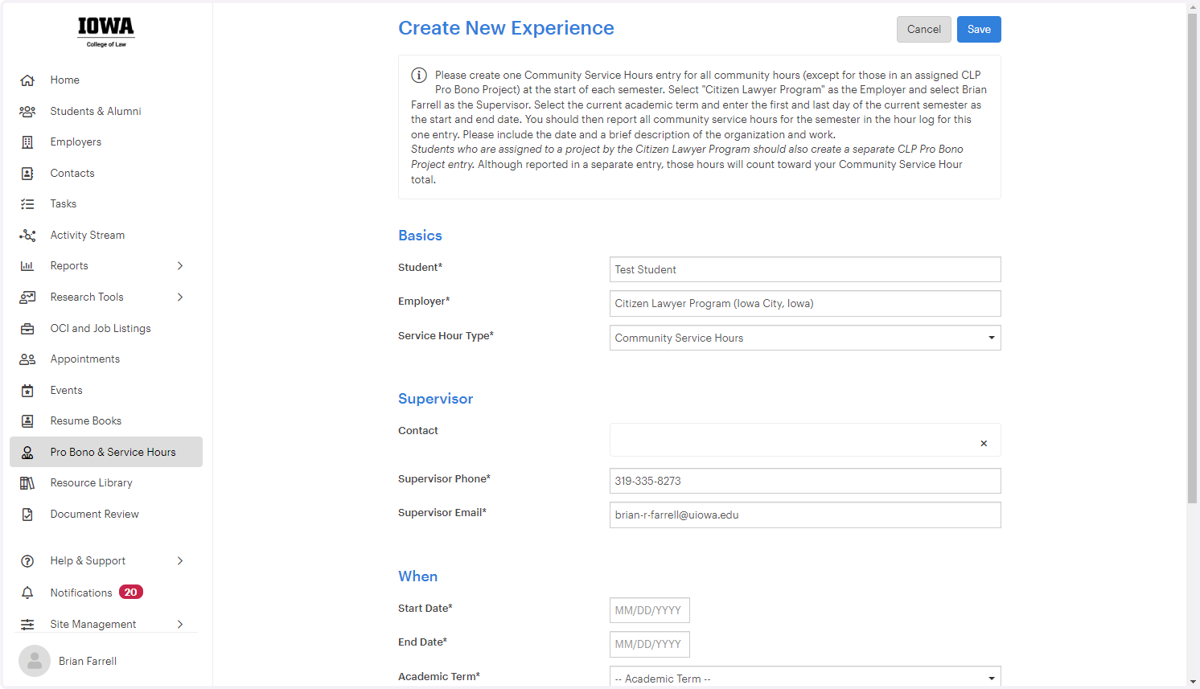This screenshot has height=689, width=1200.
Task: Click the Resource Library books icon
Action: 28,483
